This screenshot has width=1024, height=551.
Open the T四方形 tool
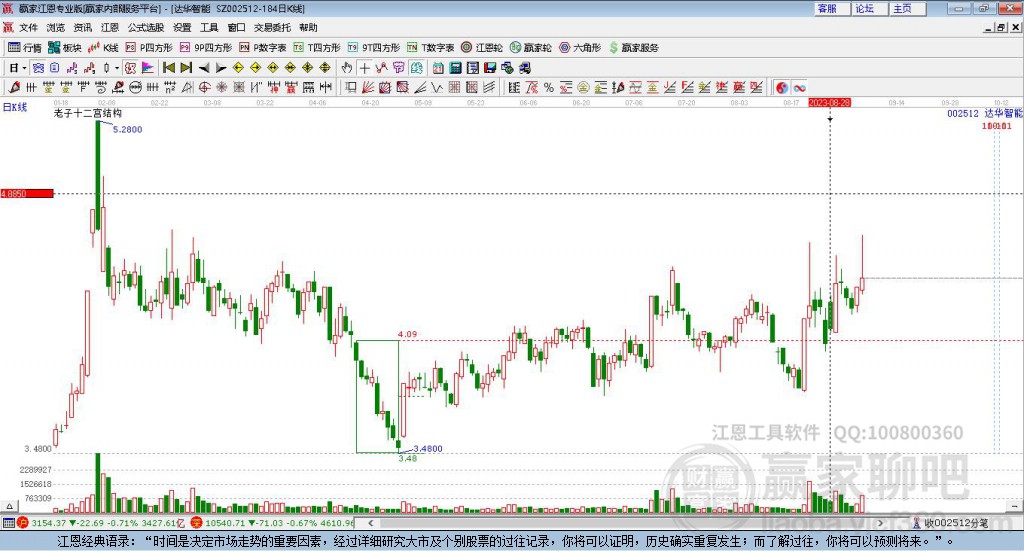317,48
